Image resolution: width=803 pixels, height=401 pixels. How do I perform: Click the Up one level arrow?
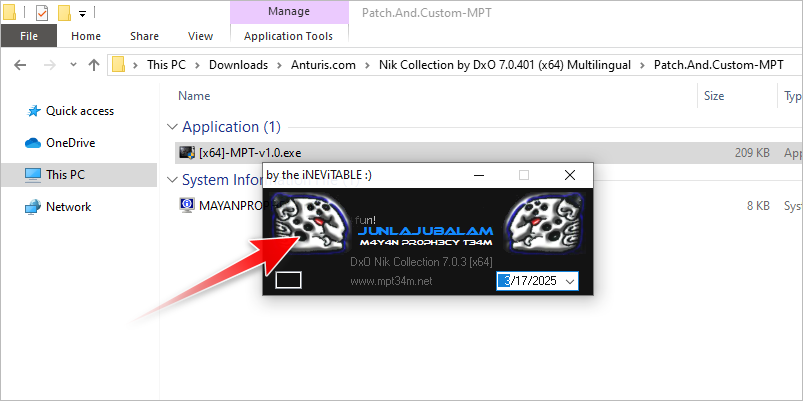(x=94, y=65)
